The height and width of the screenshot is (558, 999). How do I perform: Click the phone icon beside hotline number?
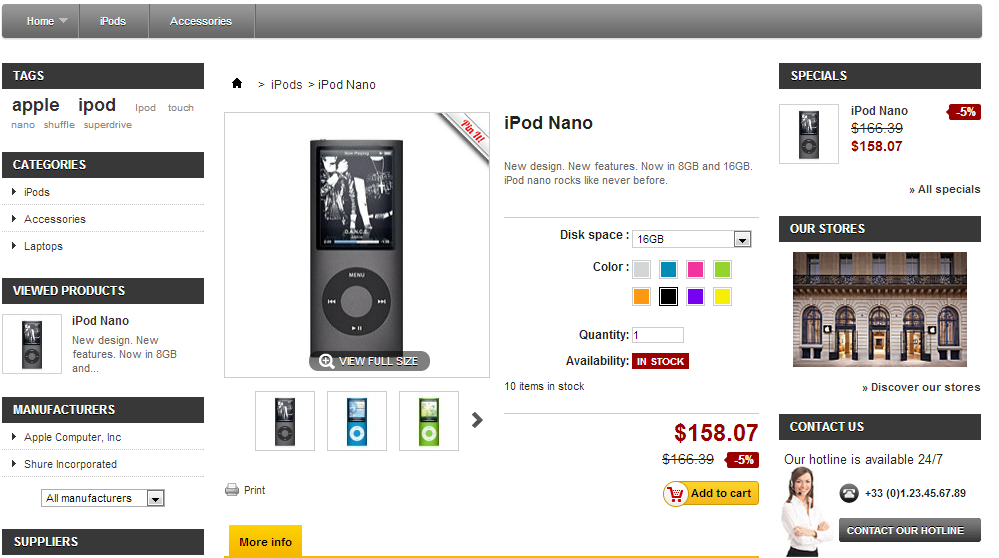pos(849,493)
